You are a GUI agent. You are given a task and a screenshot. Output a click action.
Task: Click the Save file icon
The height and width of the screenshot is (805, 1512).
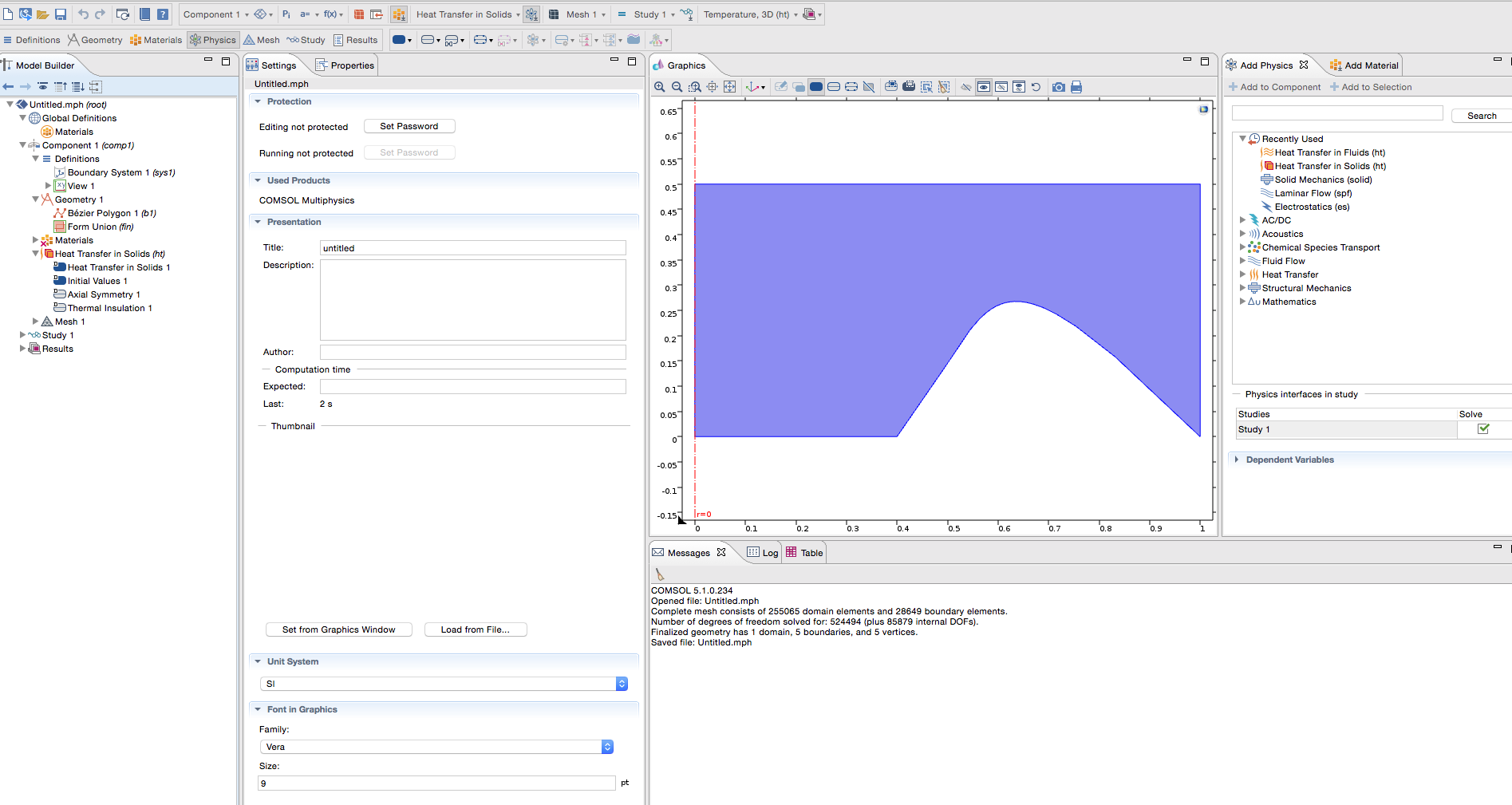click(x=60, y=14)
